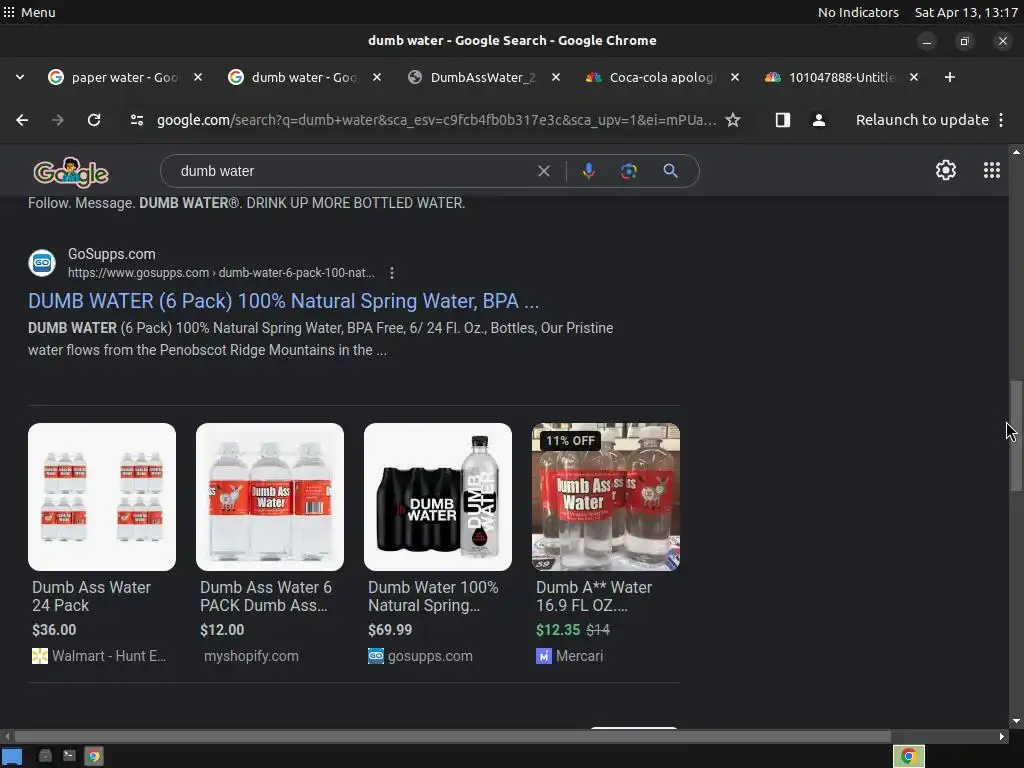This screenshot has height=768, width=1024.
Task: Close the paper water tab
Action: pyautogui.click(x=198, y=77)
